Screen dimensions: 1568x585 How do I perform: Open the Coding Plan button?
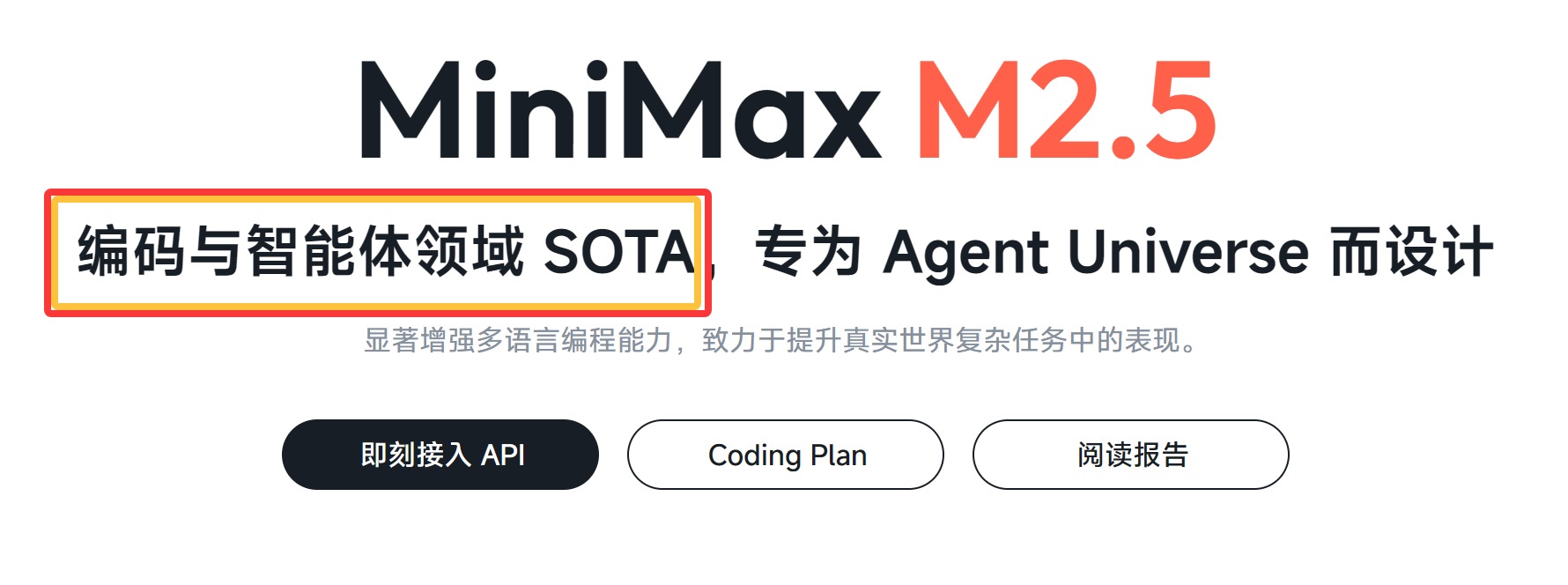786,455
